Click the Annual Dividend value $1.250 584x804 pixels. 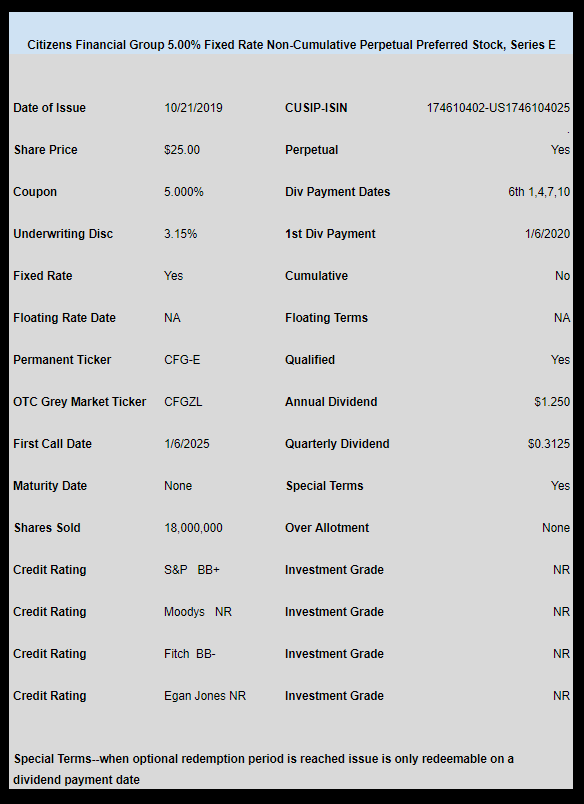click(x=552, y=402)
